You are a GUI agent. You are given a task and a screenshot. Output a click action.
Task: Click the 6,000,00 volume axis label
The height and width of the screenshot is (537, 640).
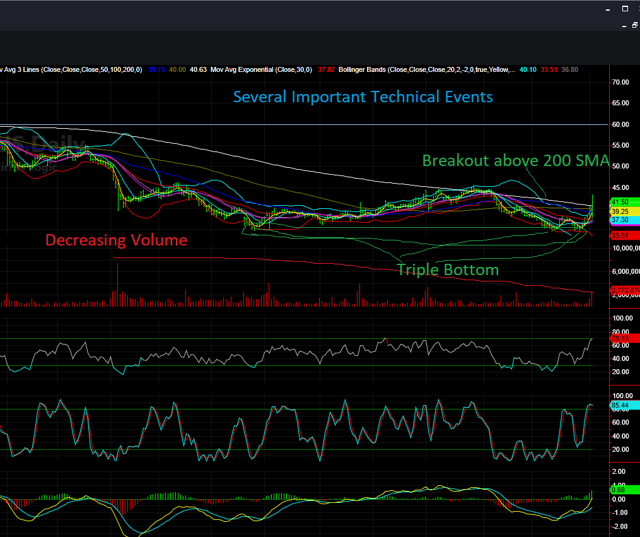625,272
